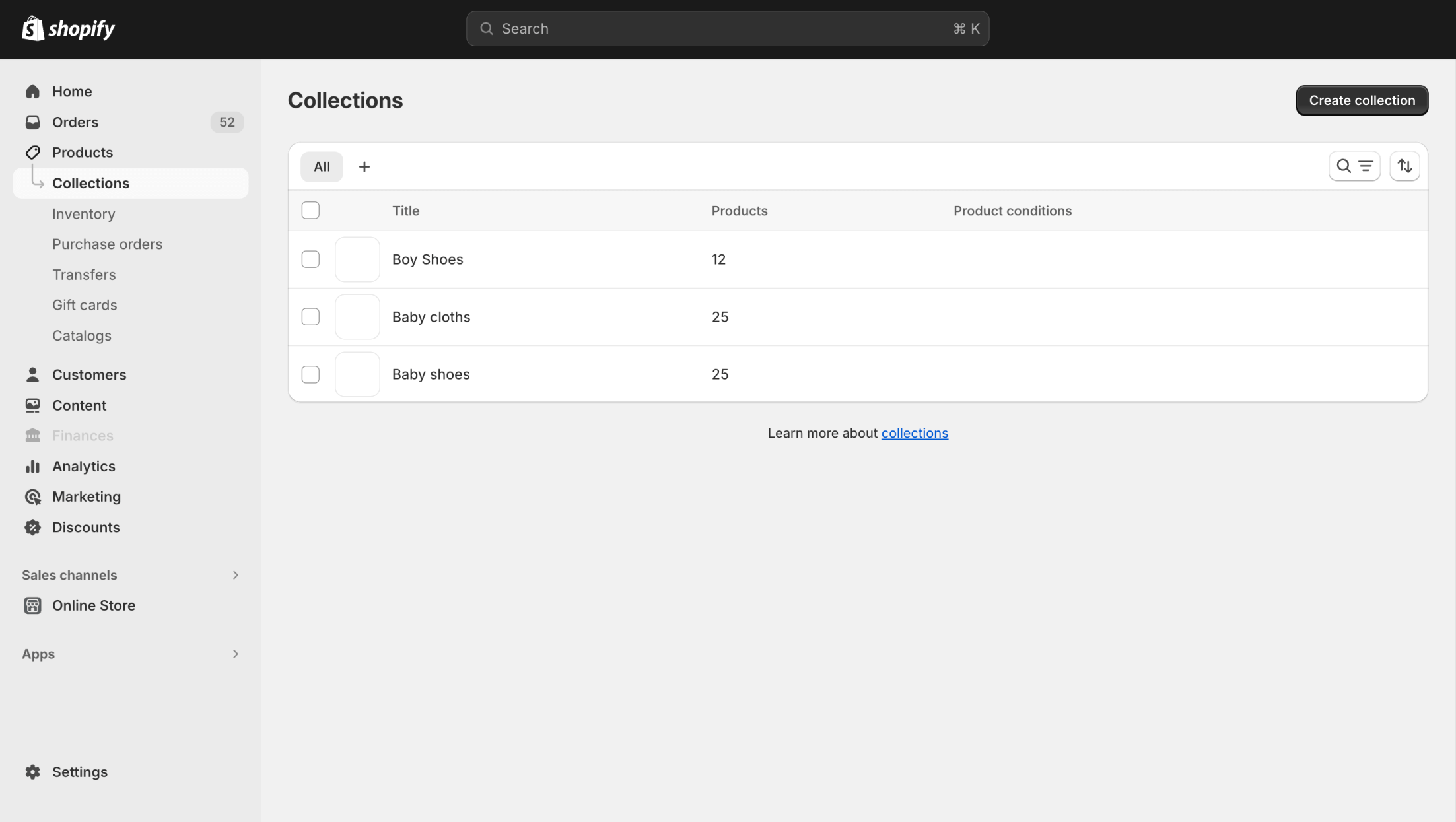Tick the Baby cloths row checkbox
The width and height of the screenshot is (1456, 822).
(310, 317)
